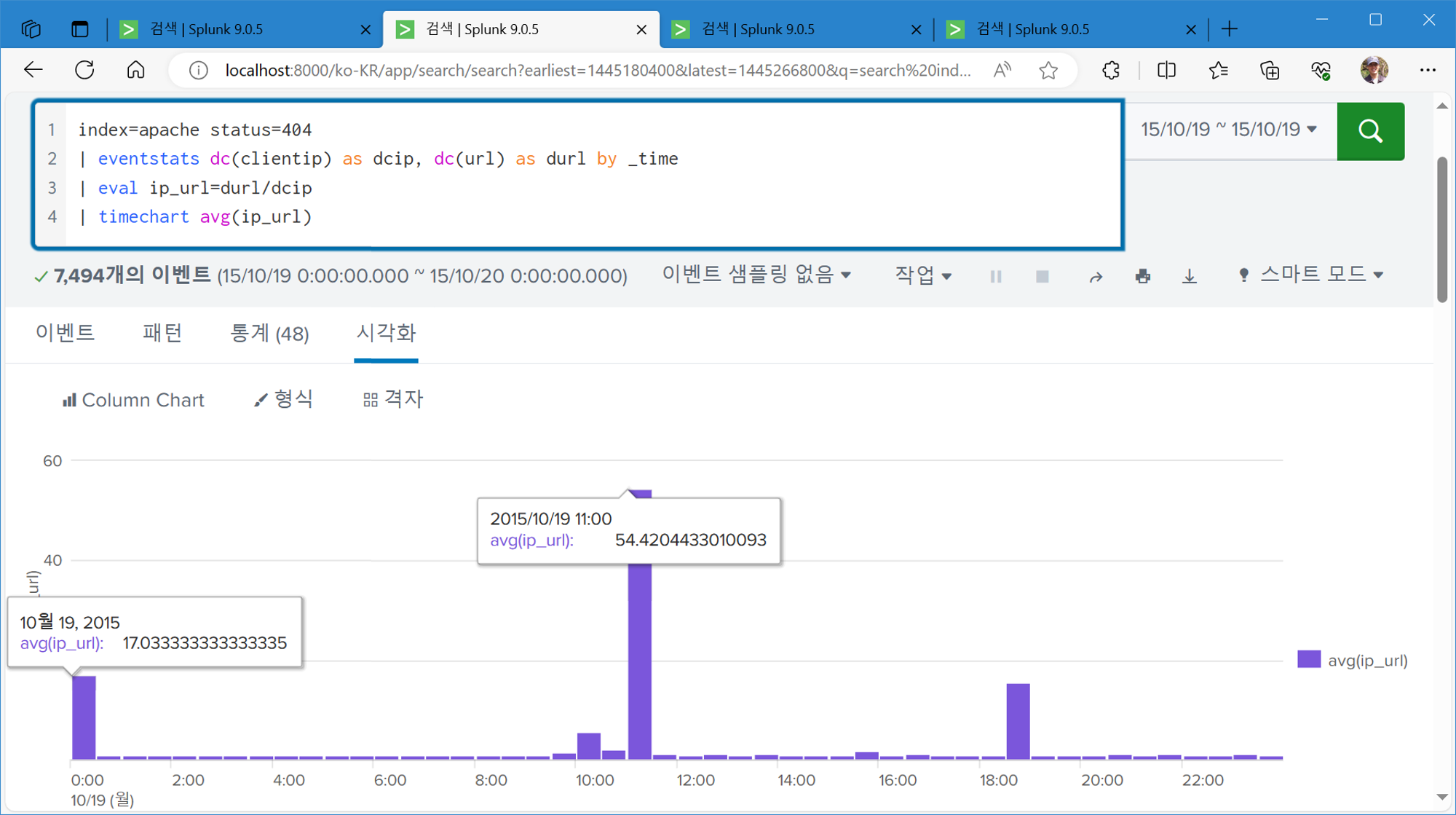
Task: Click the share job arrow icon
Action: pos(1096,277)
